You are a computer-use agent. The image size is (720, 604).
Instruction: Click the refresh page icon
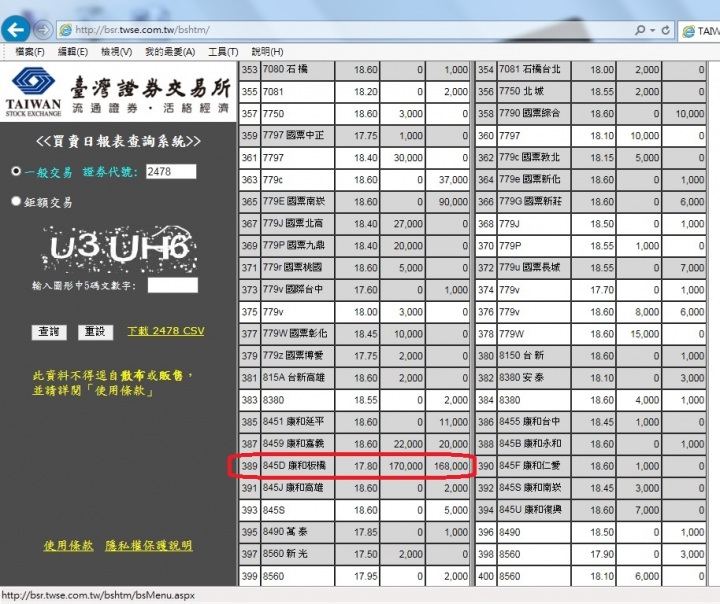(665, 30)
